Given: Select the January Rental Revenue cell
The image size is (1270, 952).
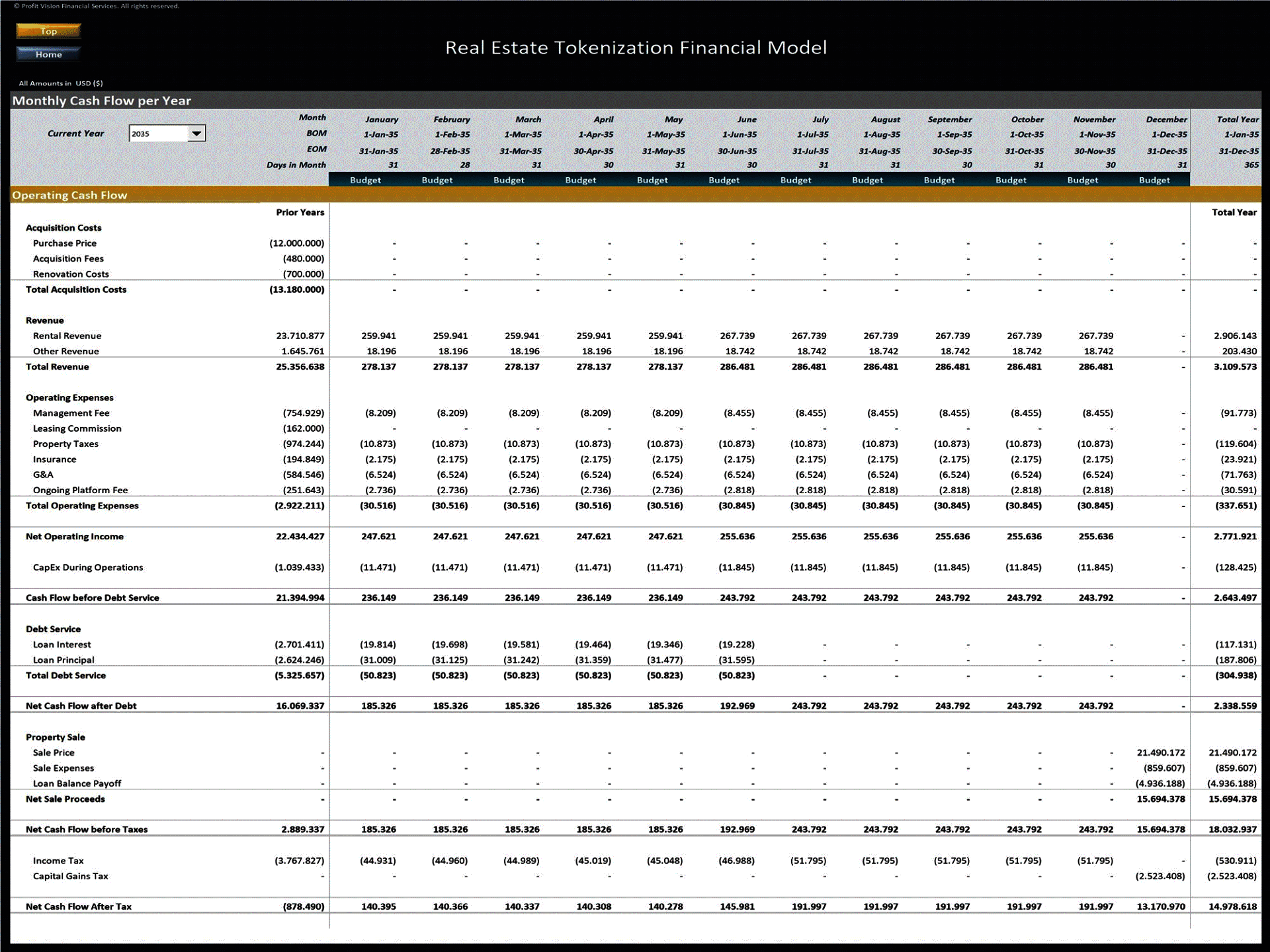Looking at the screenshot, I should pos(378,336).
